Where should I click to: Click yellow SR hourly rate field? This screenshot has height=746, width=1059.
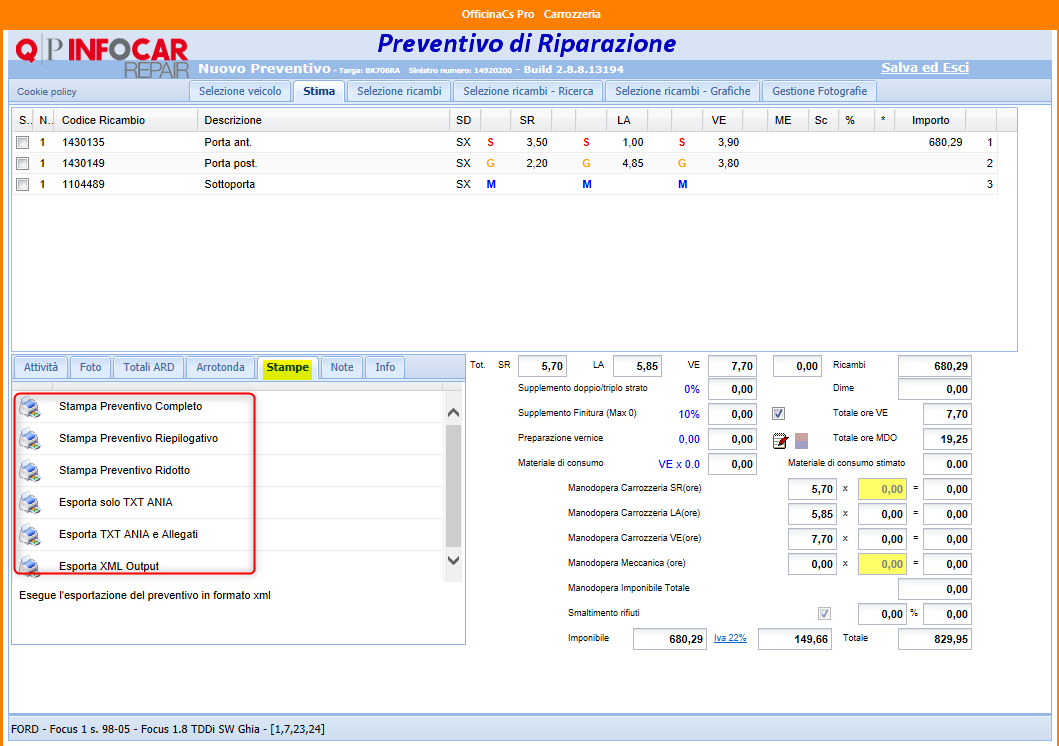pos(882,489)
